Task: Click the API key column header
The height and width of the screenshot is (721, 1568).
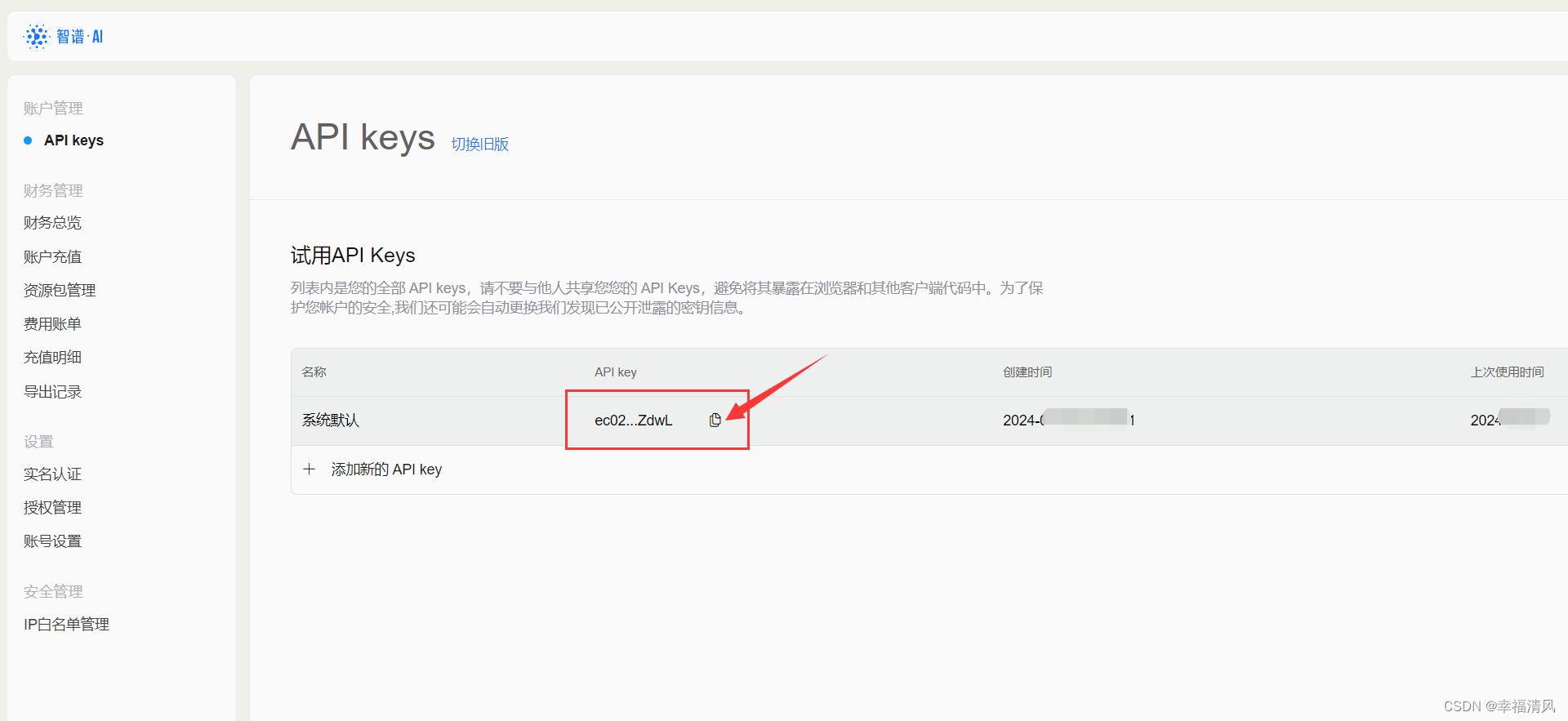Action: [616, 372]
